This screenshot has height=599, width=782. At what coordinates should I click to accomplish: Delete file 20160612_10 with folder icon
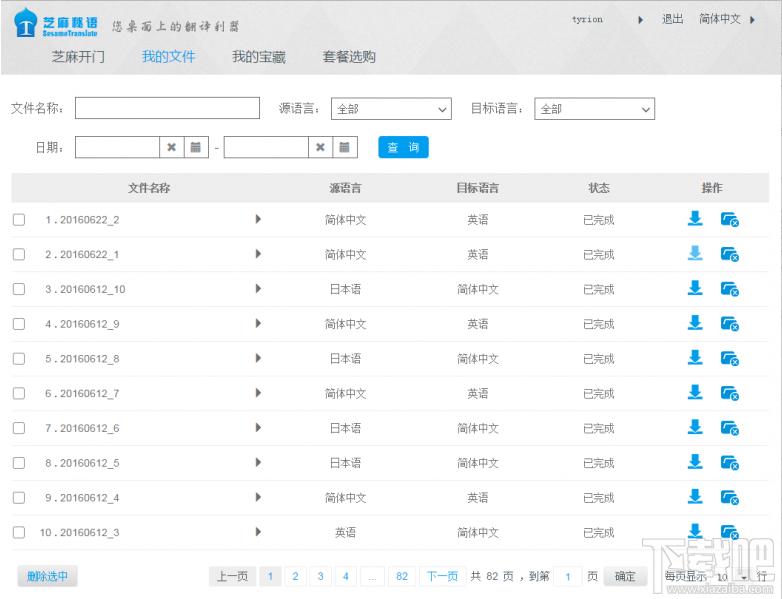(x=730, y=289)
